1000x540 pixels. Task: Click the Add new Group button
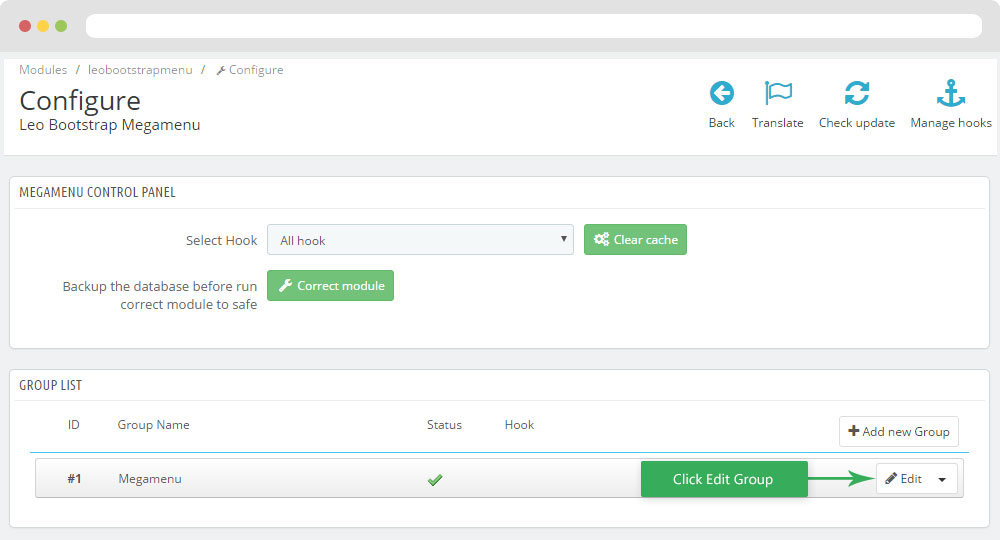click(x=898, y=431)
